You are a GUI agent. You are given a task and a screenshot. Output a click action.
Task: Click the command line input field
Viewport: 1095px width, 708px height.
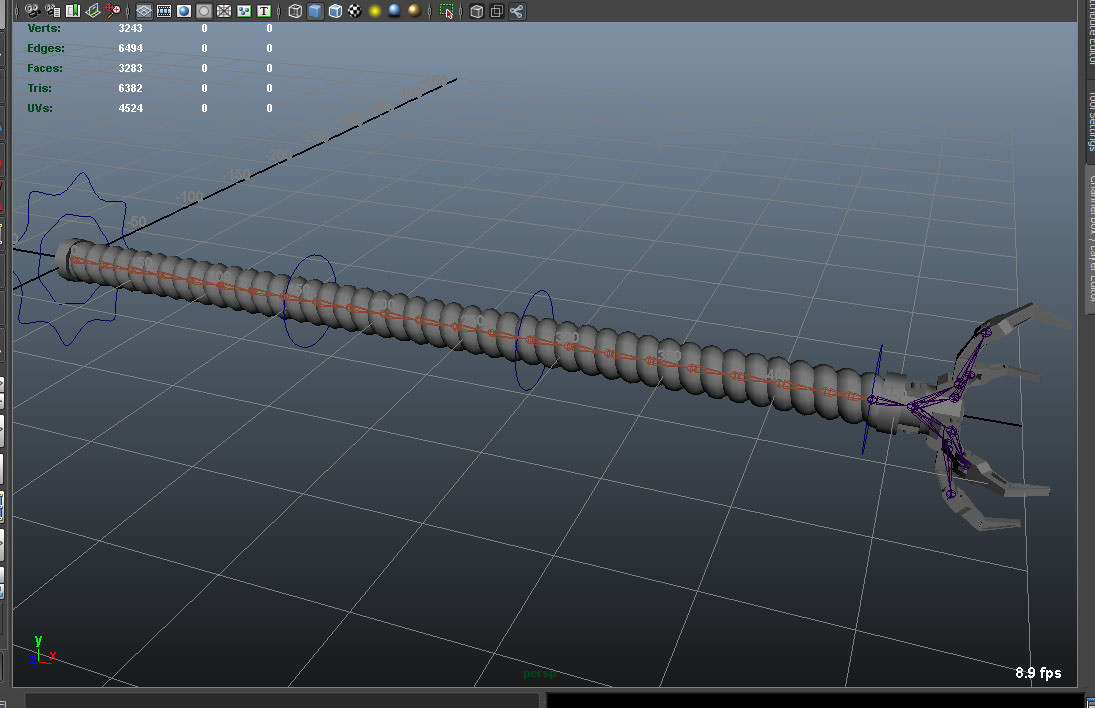pyautogui.click(x=283, y=700)
